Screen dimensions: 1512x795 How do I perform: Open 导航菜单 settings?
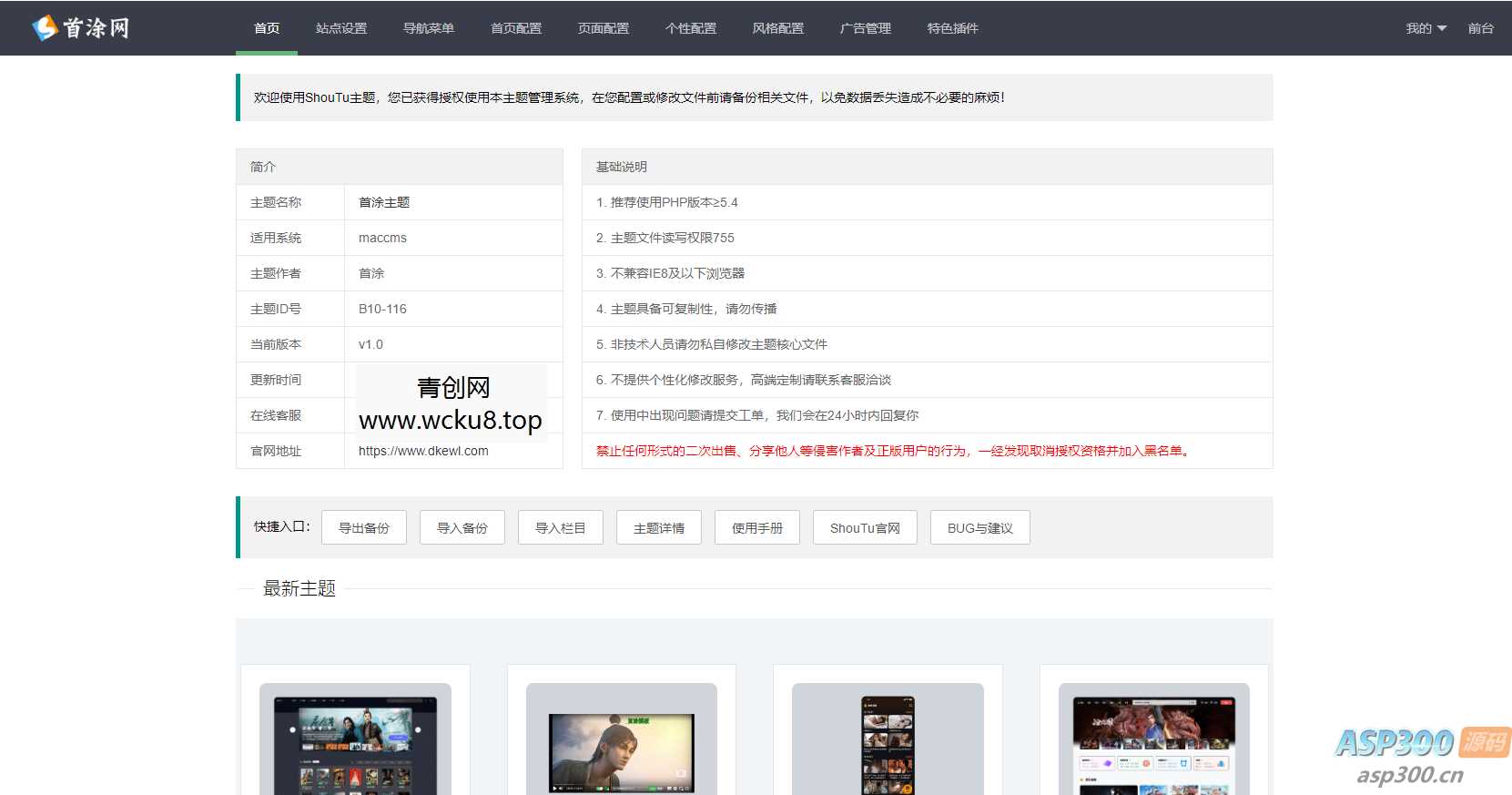[x=429, y=28]
